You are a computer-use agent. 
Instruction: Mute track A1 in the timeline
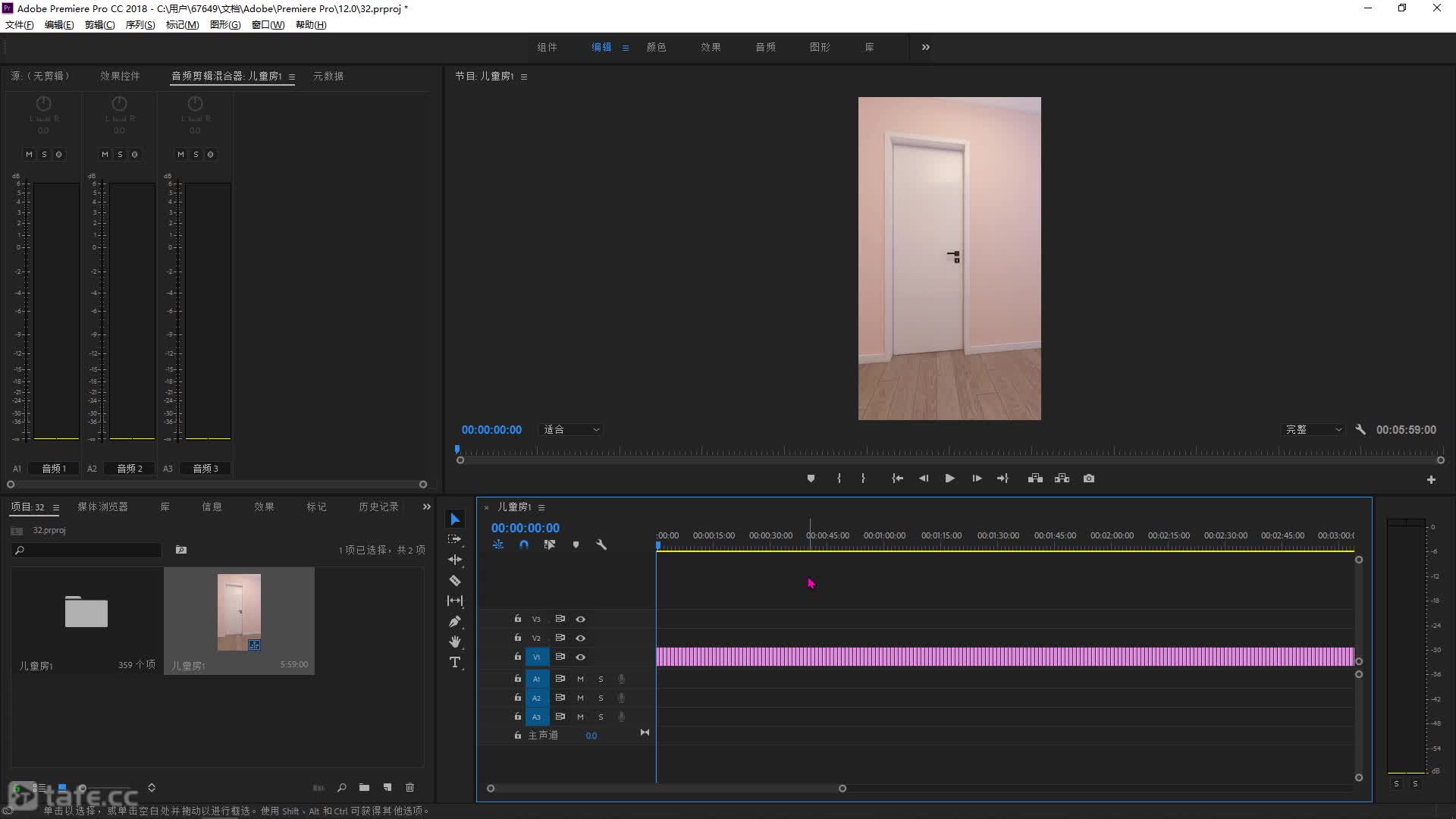[580, 679]
